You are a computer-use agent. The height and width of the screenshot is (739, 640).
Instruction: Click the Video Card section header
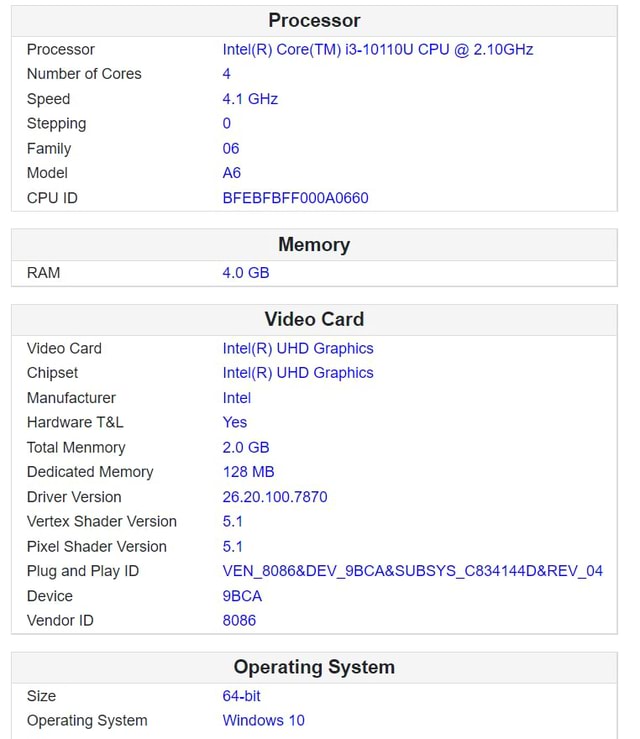(x=314, y=320)
